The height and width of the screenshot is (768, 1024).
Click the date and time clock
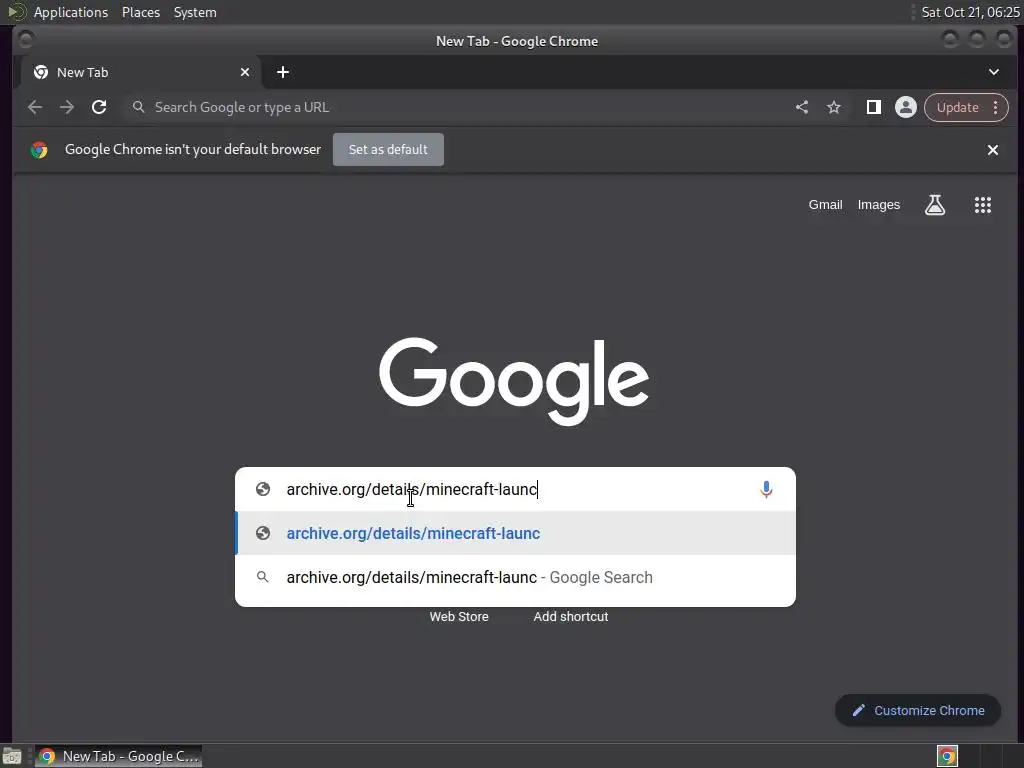pyautogui.click(x=970, y=12)
